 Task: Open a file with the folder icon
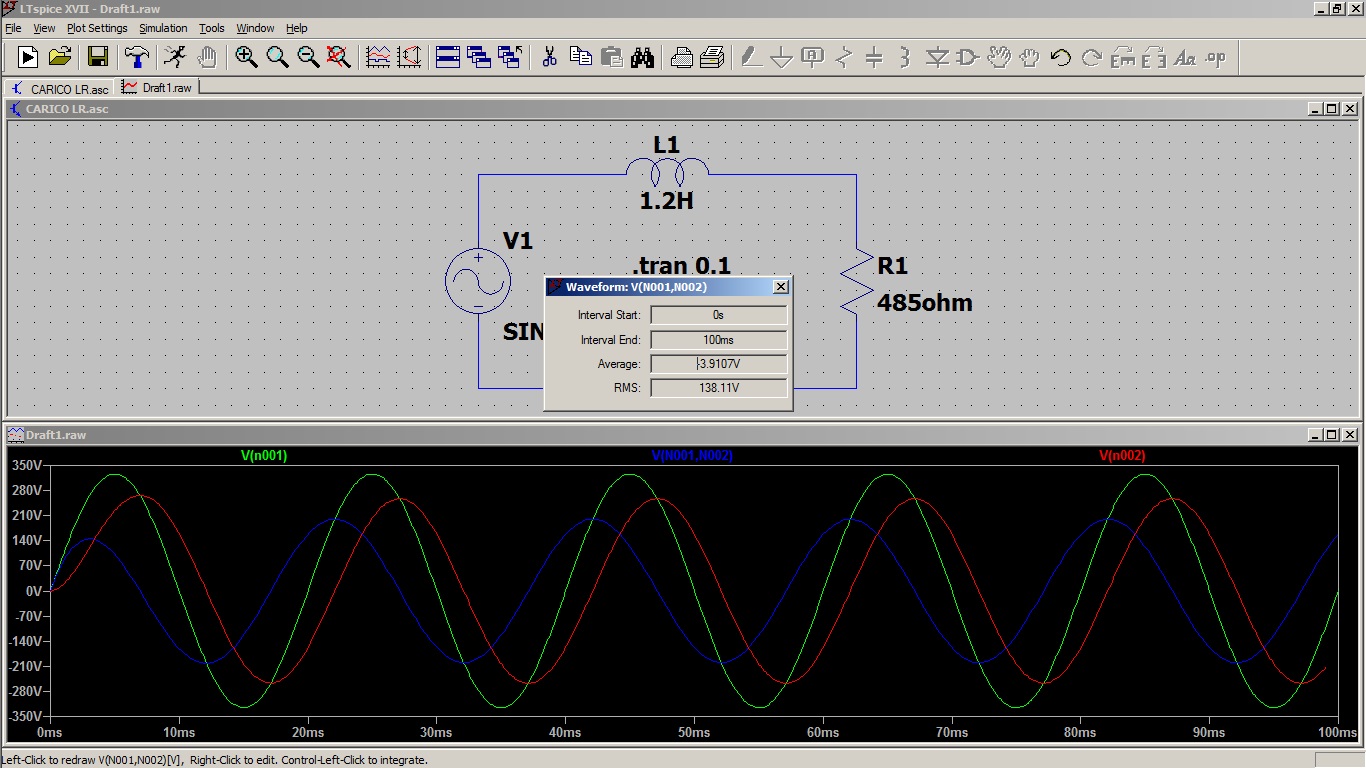(60, 57)
